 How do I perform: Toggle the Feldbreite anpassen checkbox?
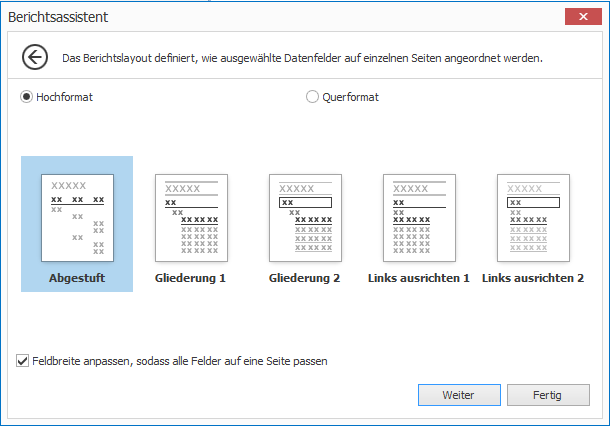click(x=23, y=361)
